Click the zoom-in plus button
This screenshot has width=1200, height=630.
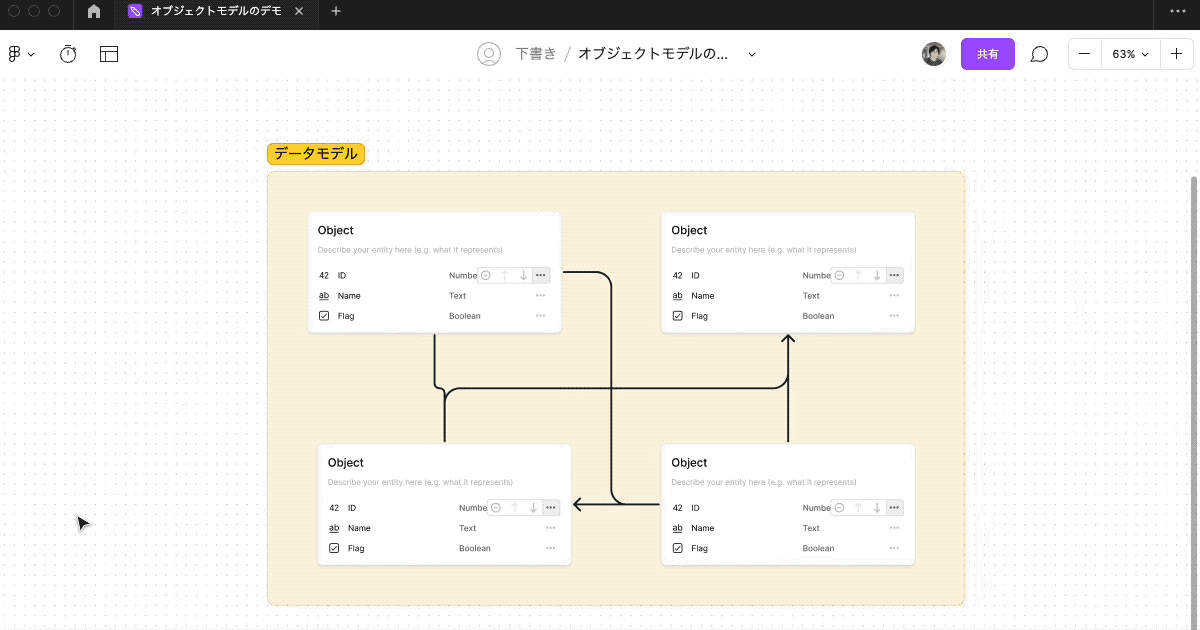point(1176,54)
